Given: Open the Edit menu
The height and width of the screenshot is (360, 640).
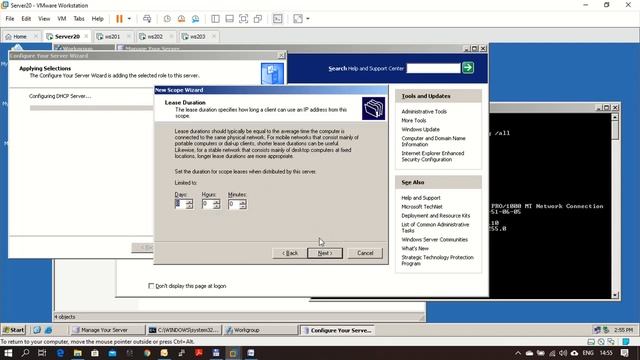Looking at the screenshot, I should point(26,19).
